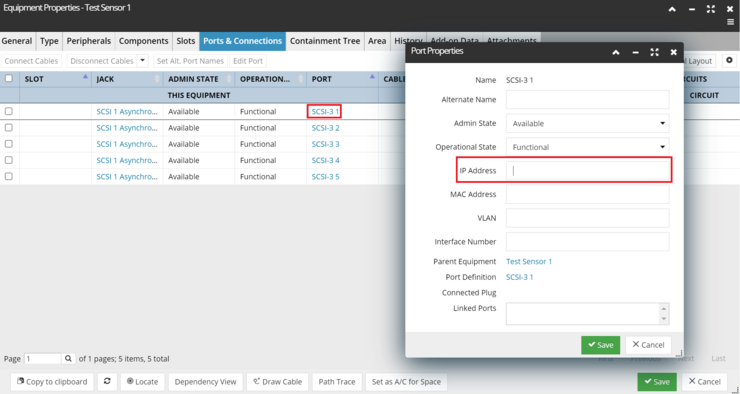Open the Admin State dropdown

tap(588, 123)
